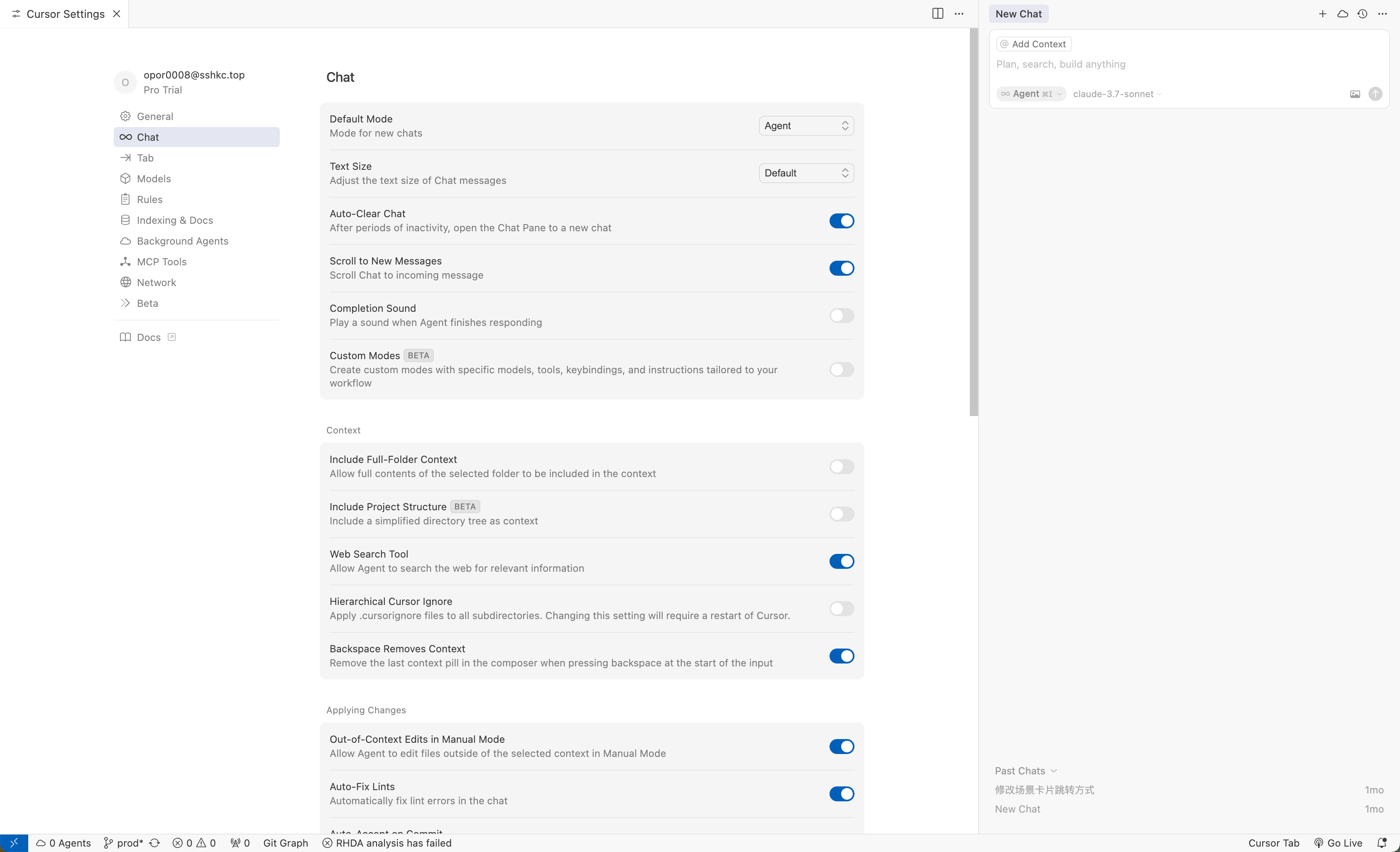Image resolution: width=1400 pixels, height=852 pixels.
Task: Click the sync changes icon next to prod*
Action: [154, 842]
